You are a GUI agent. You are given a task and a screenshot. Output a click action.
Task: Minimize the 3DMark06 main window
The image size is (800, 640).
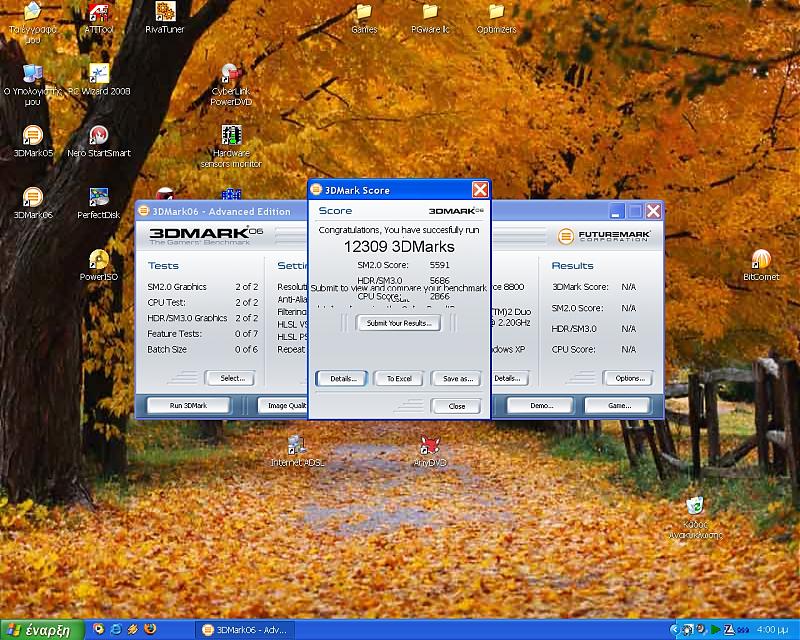[x=617, y=211]
